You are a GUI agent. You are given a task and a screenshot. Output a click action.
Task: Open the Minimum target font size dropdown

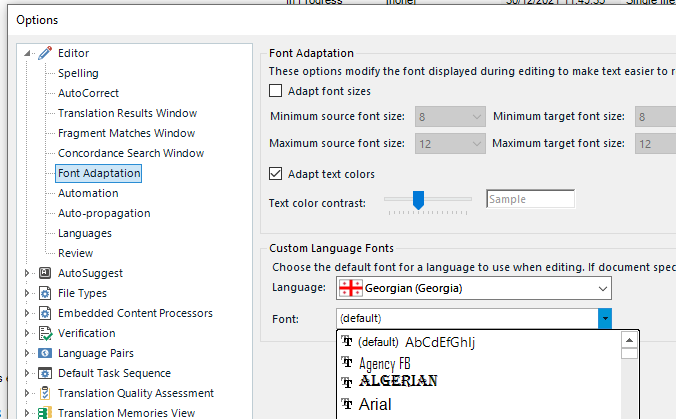click(655, 116)
